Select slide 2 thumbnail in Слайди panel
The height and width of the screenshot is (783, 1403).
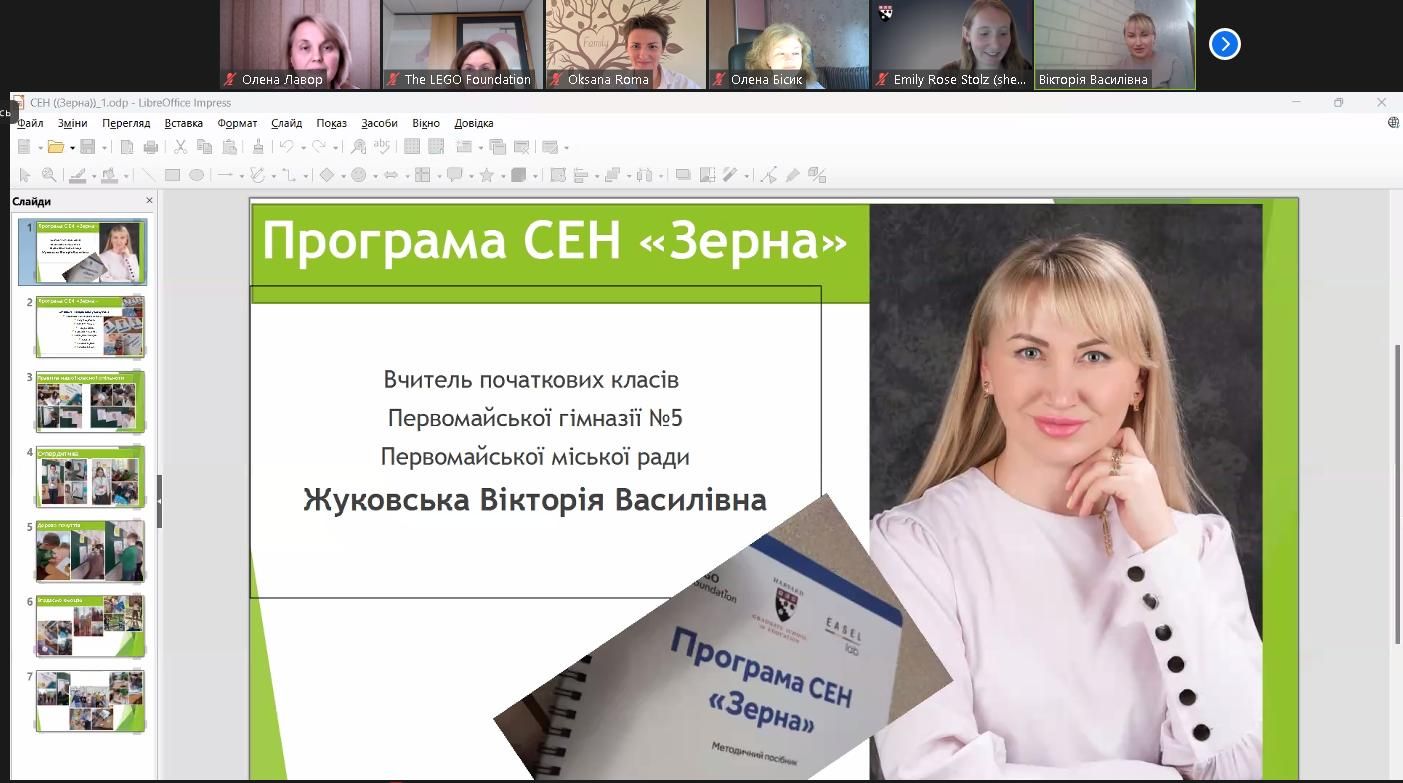90,326
